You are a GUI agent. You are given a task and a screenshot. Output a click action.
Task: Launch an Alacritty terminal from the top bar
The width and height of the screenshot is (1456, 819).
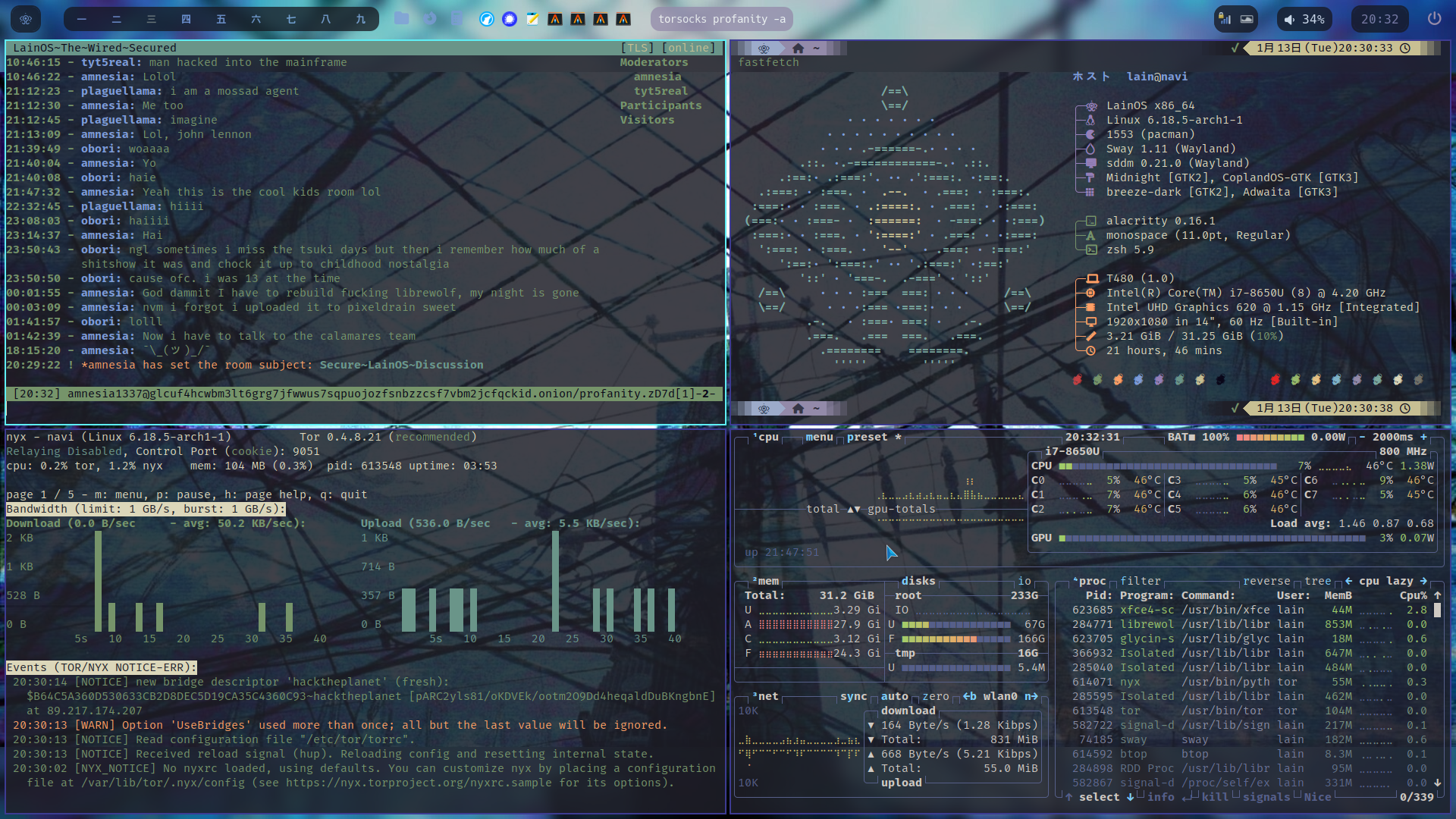[556, 19]
